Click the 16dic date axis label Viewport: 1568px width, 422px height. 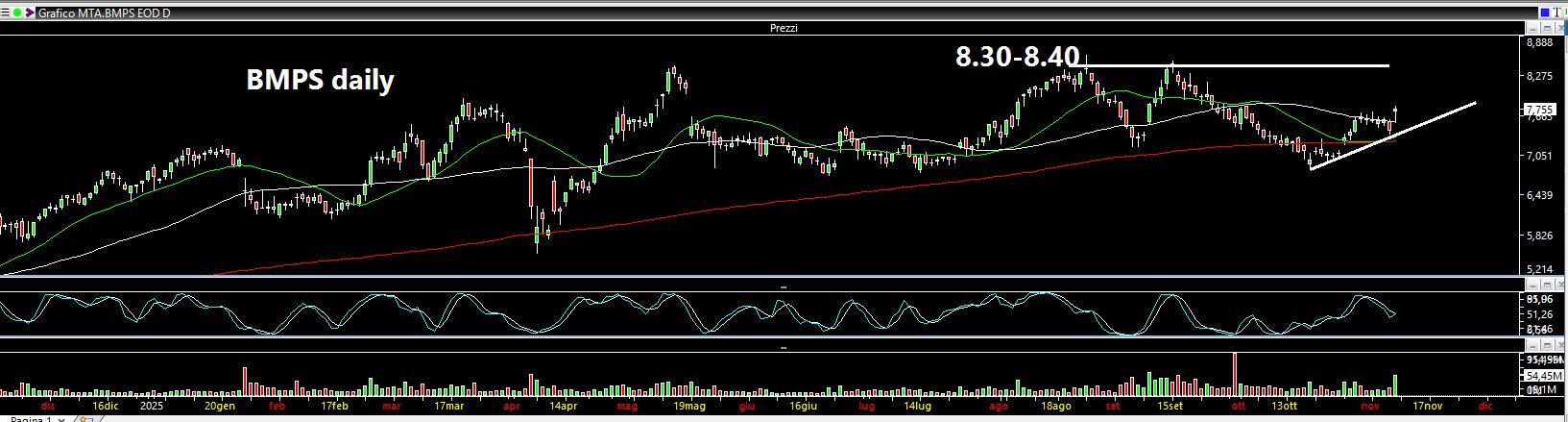[x=106, y=407]
